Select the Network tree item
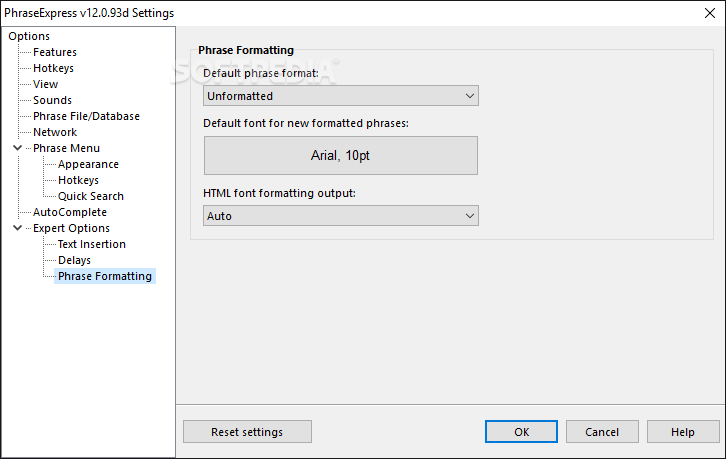 click(x=55, y=132)
